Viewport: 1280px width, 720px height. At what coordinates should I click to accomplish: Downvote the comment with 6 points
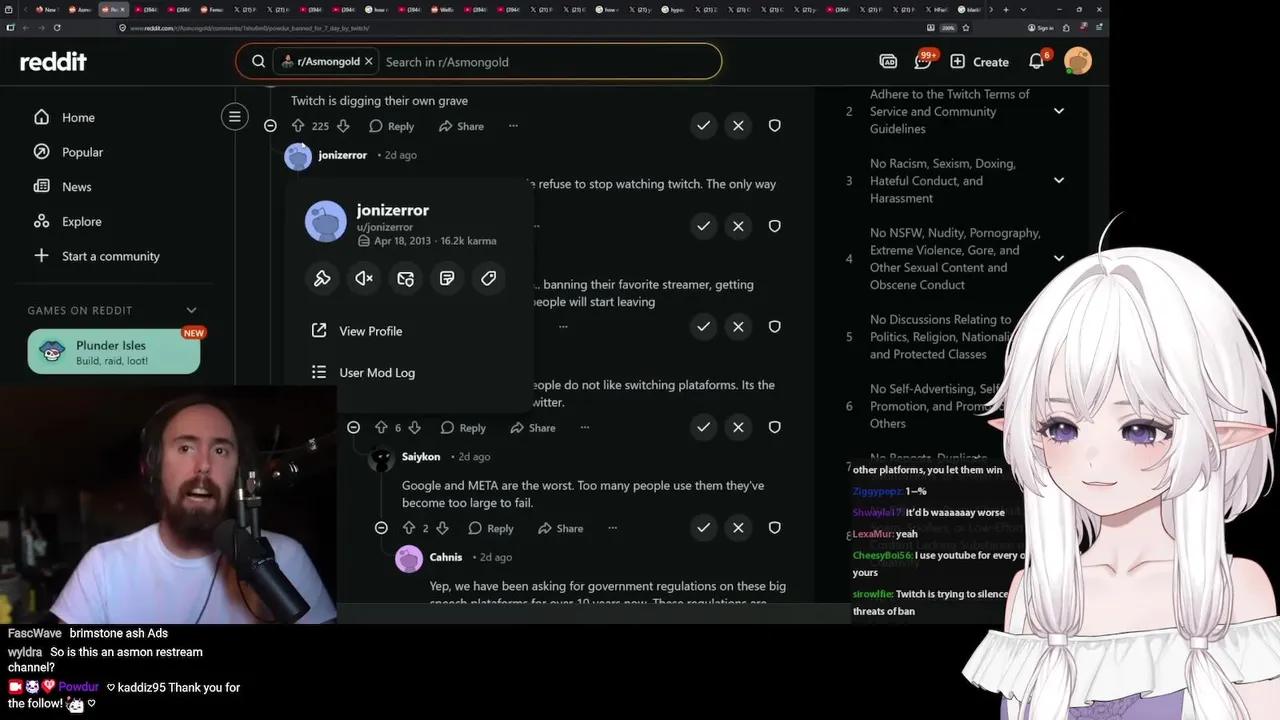[x=415, y=428]
